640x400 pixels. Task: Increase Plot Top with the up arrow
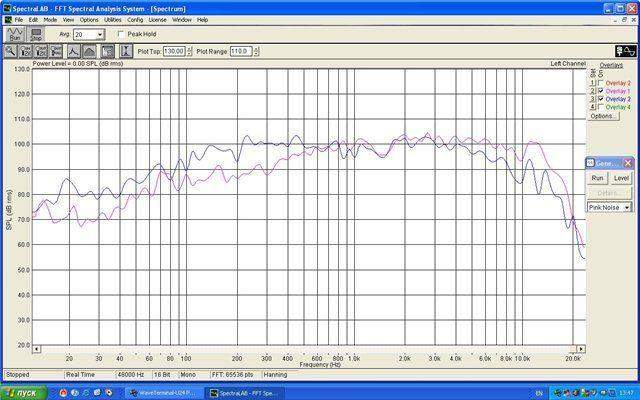(x=189, y=49)
